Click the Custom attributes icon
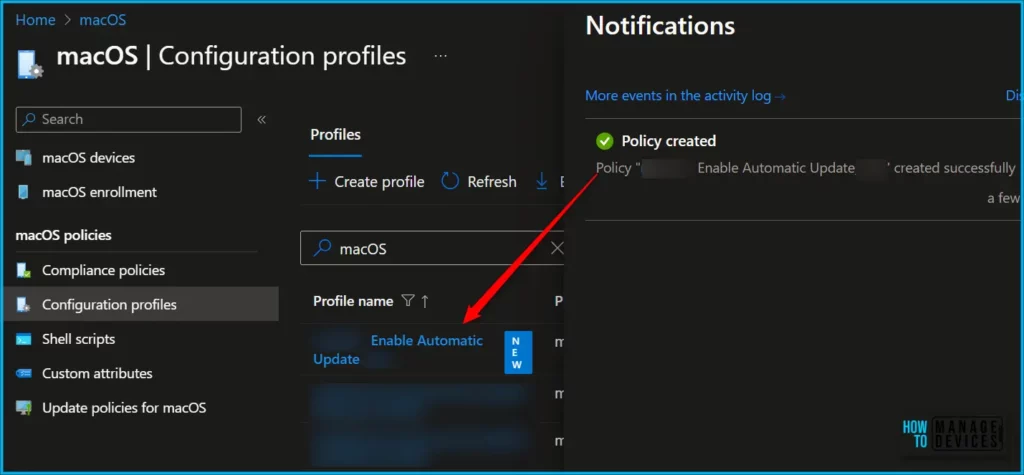The height and width of the screenshot is (475, 1024). click(24, 374)
